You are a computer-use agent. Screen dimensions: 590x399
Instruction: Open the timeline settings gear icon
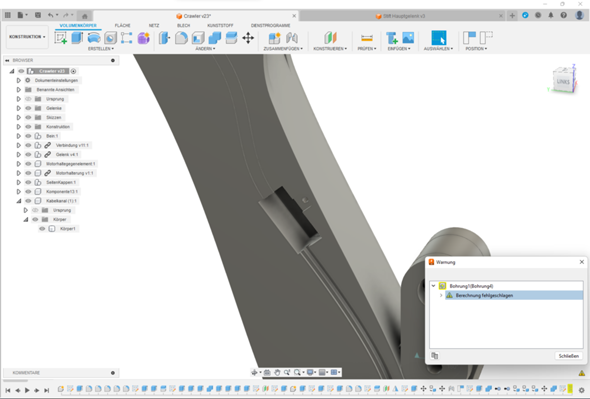(581, 390)
